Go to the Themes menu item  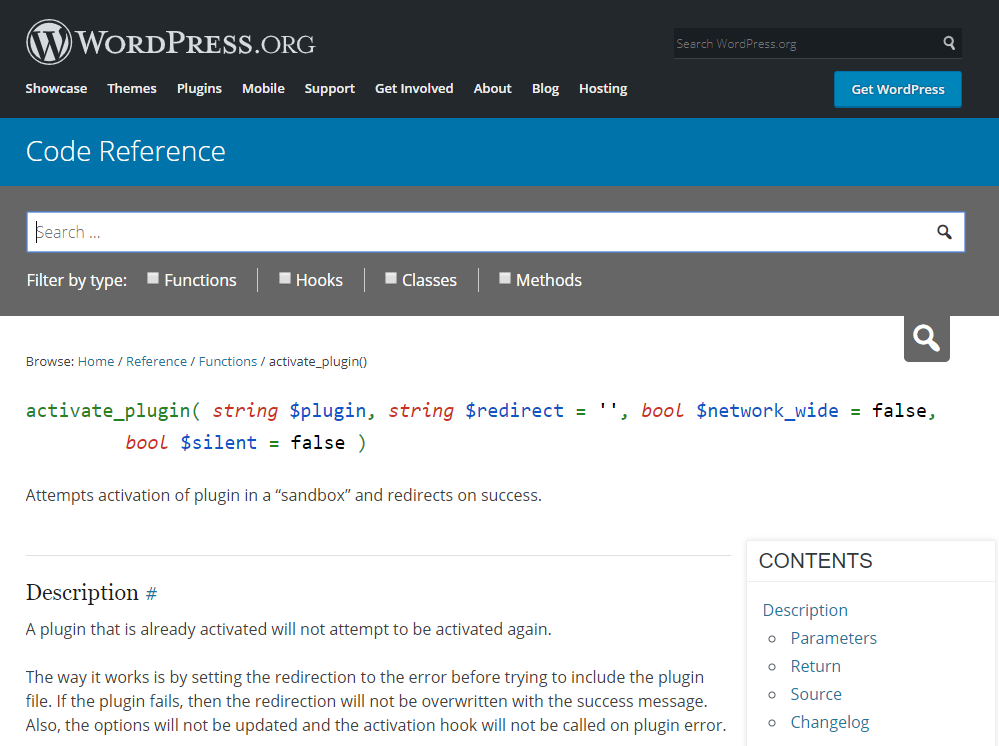[x=132, y=89]
